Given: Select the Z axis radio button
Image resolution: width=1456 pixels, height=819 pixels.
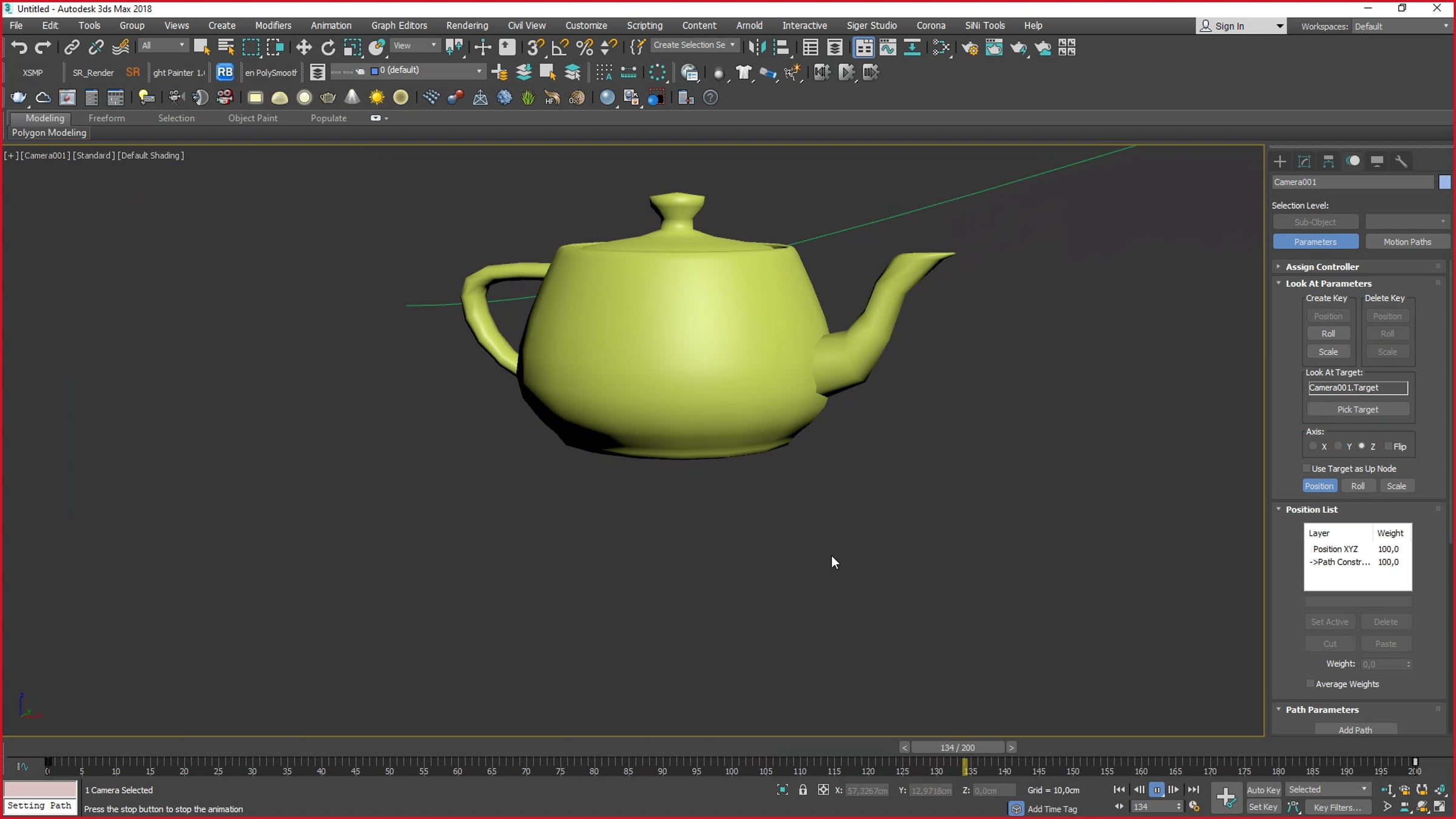Looking at the screenshot, I should tap(1362, 447).
